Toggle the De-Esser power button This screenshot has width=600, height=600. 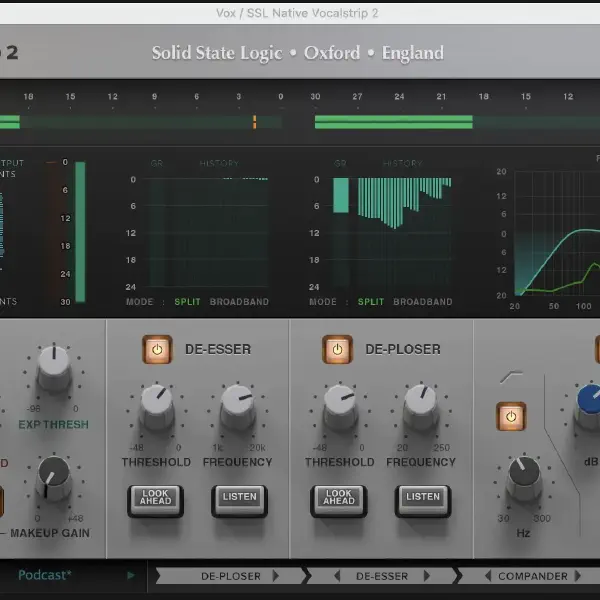(x=157, y=349)
